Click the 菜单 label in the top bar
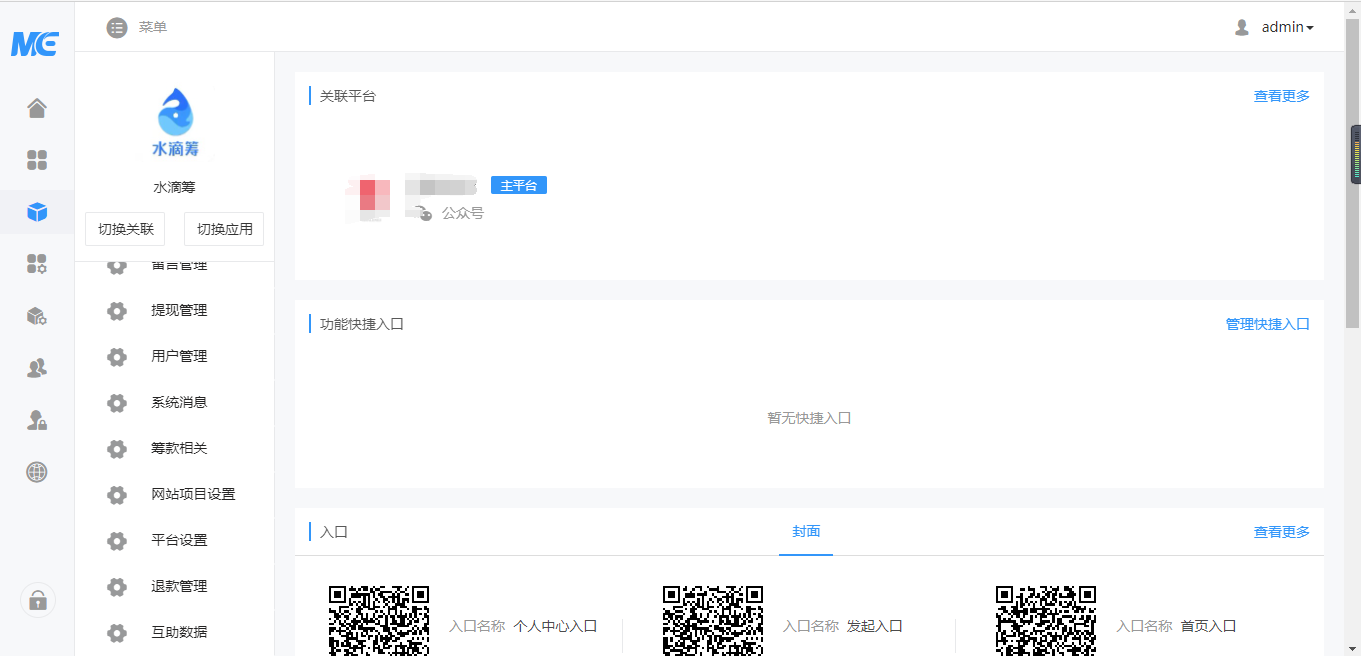Screen dimensions: 1361x656 (153, 27)
